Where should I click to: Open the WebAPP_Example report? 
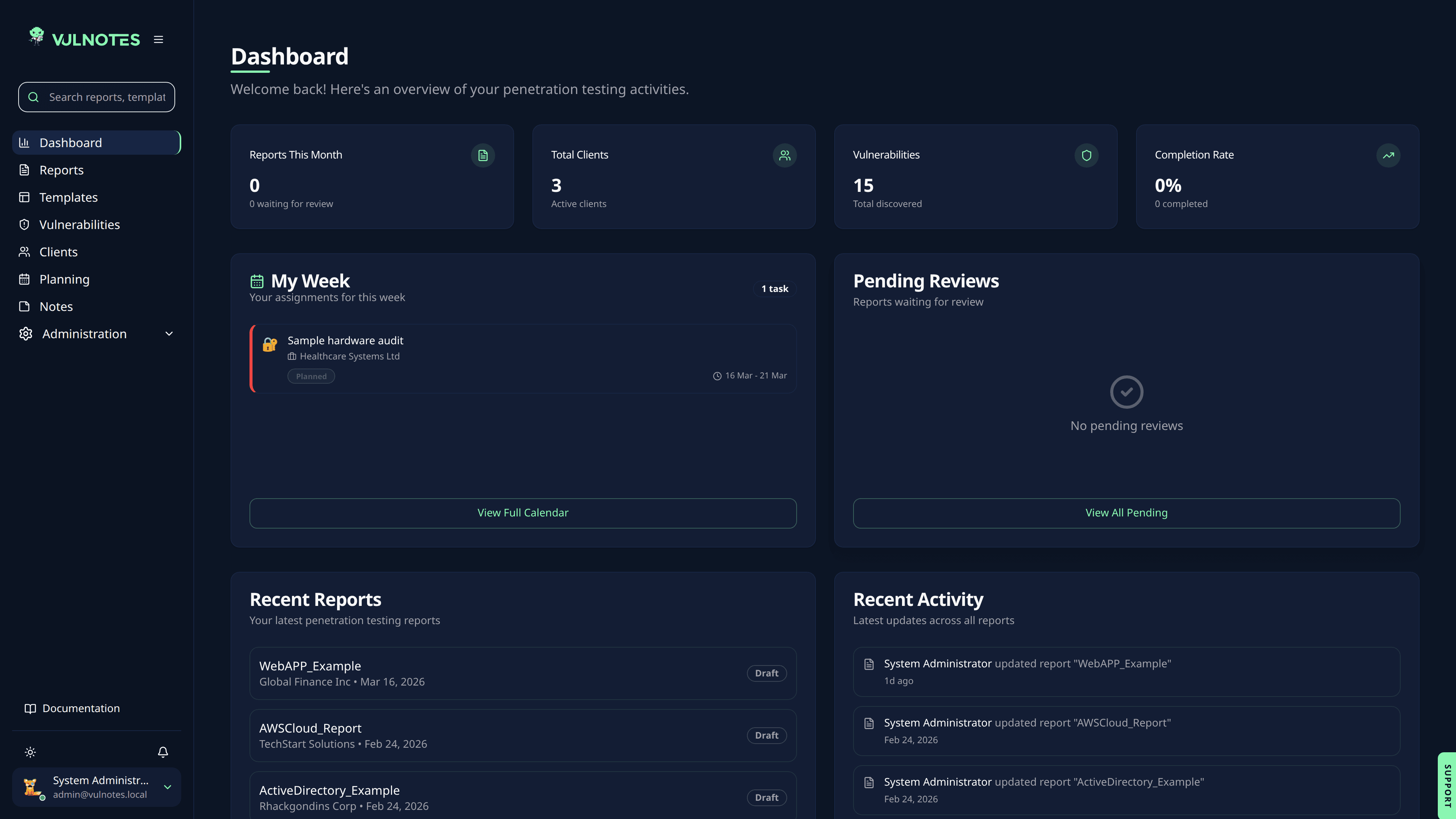(x=523, y=674)
